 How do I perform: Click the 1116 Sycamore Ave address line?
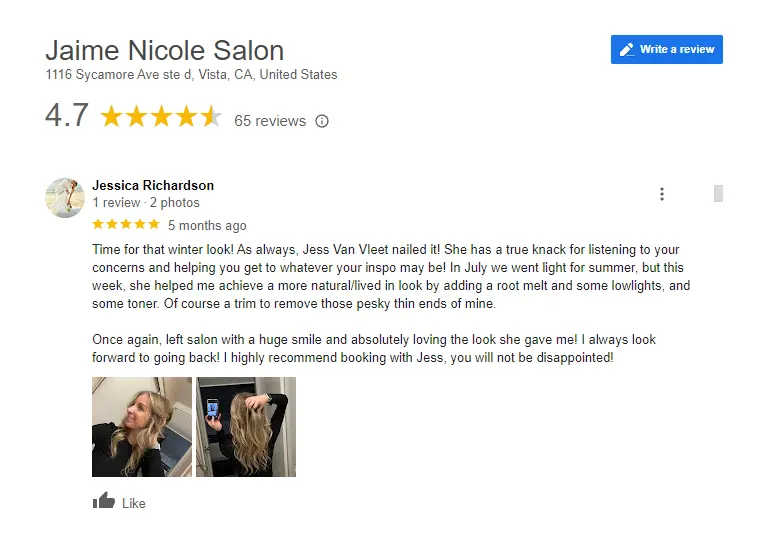tap(191, 75)
